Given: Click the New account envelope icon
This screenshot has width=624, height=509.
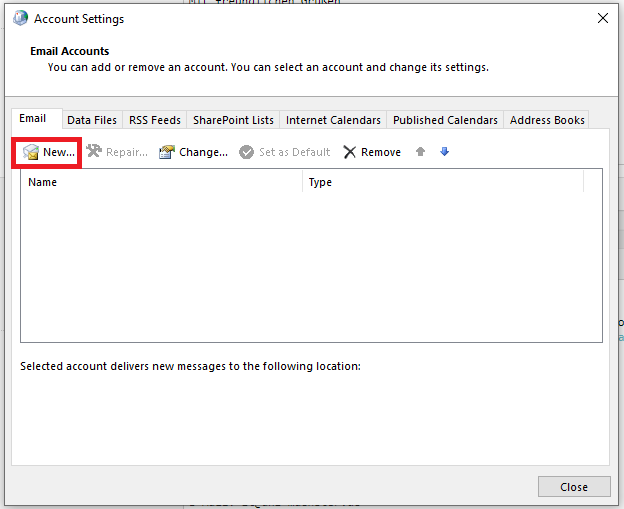Looking at the screenshot, I should [x=30, y=152].
